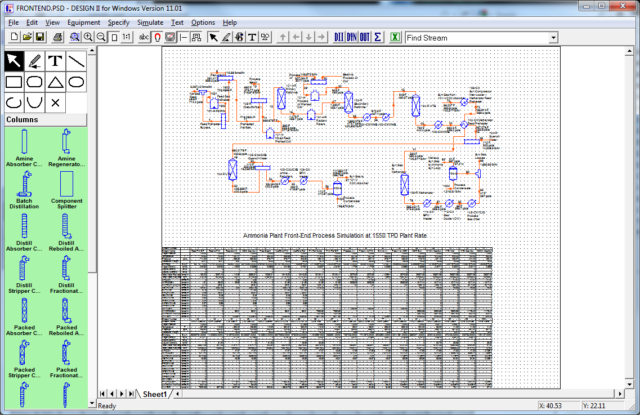Click the abc toolbar icon
Image resolution: width=640 pixels, height=415 pixels.
pyautogui.click(x=144, y=37)
